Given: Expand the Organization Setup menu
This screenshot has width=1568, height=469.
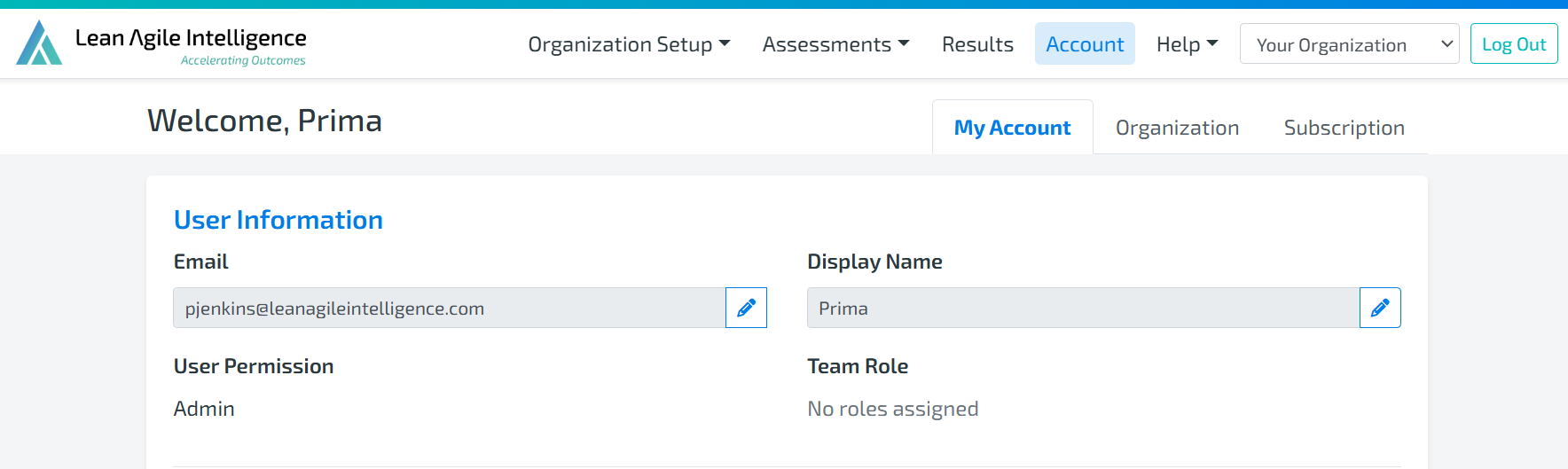Looking at the screenshot, I should 629,43.
